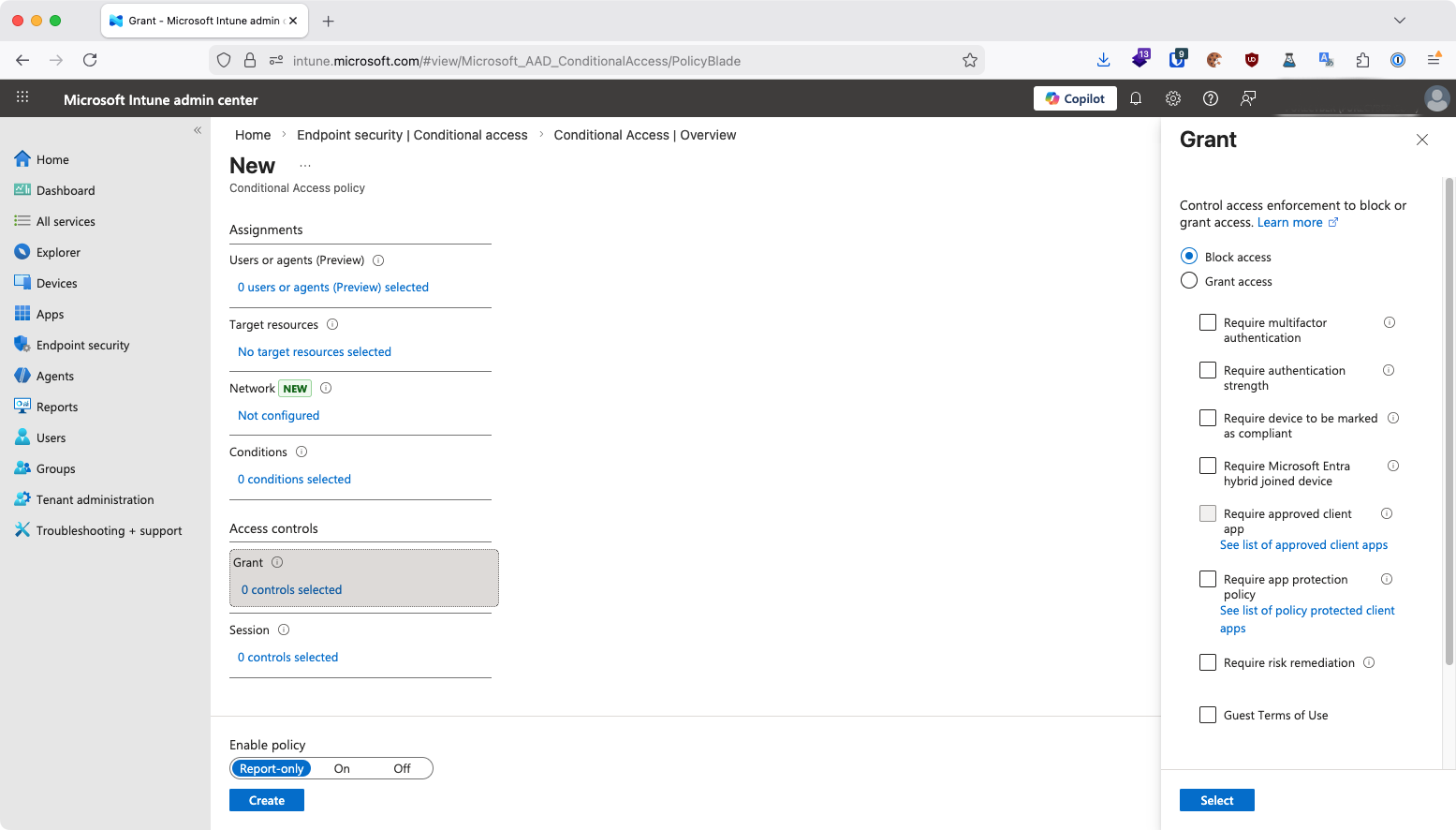Open Tenant administration in sidebar
The width and height of the screenshot is (1456, 830).
[95, 499]
